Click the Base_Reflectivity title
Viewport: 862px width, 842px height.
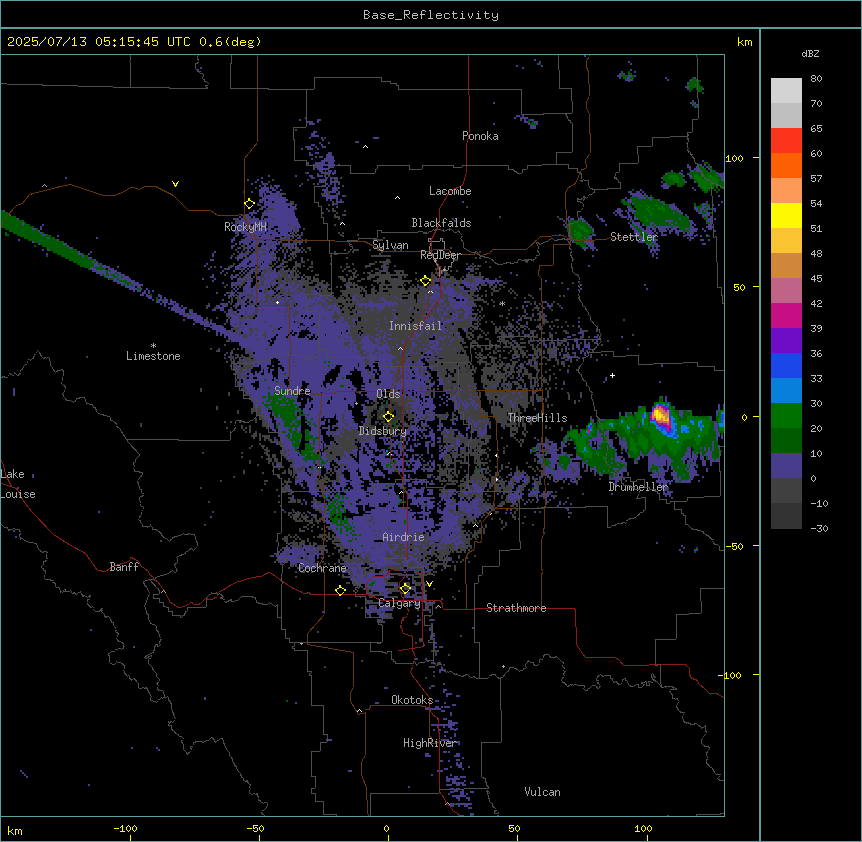pyautogui.click(x=431, y=15)
